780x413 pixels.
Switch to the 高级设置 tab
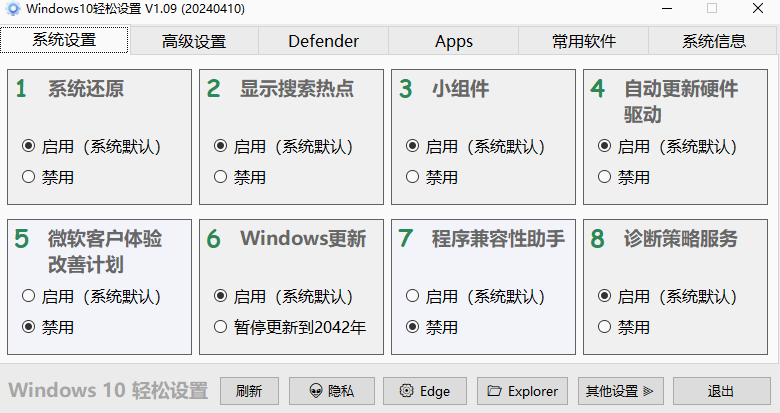click(194, 41)
